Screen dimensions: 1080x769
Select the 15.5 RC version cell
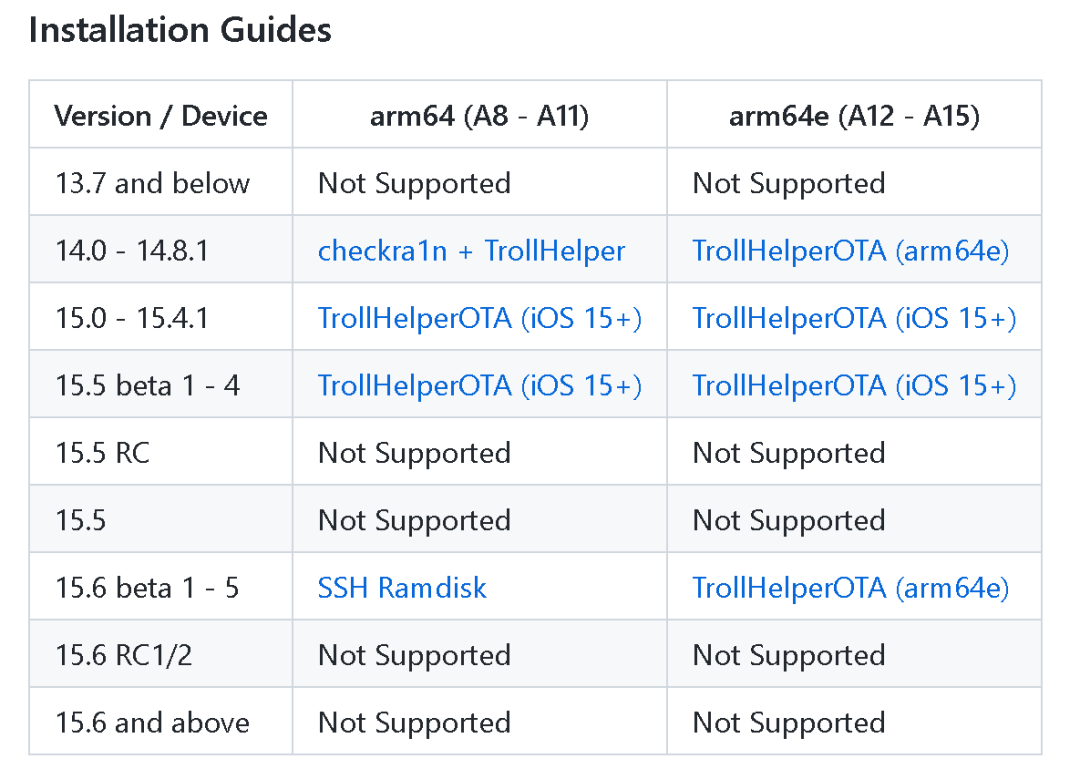(102, 453)
